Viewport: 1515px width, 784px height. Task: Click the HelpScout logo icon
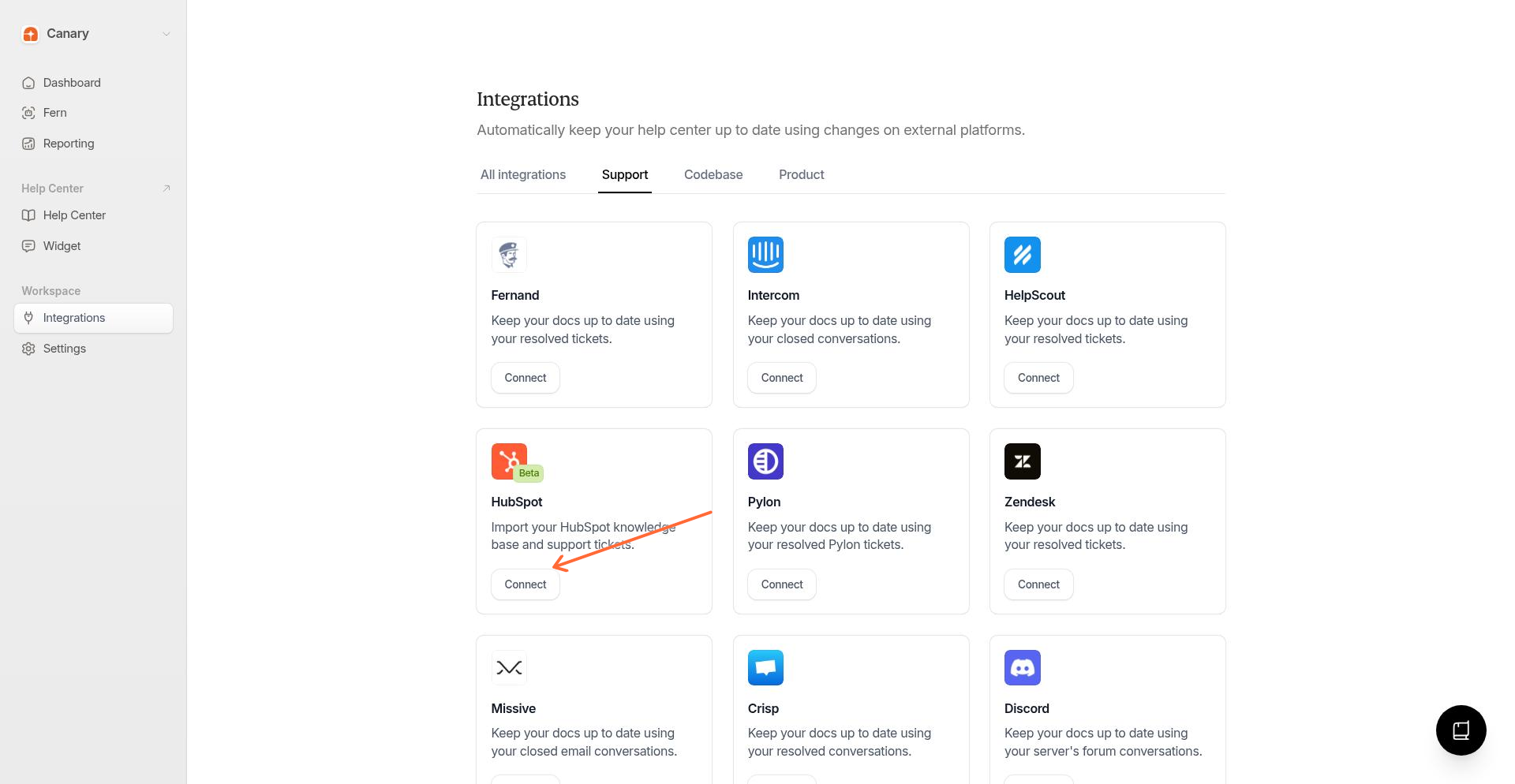point(1022,255)
